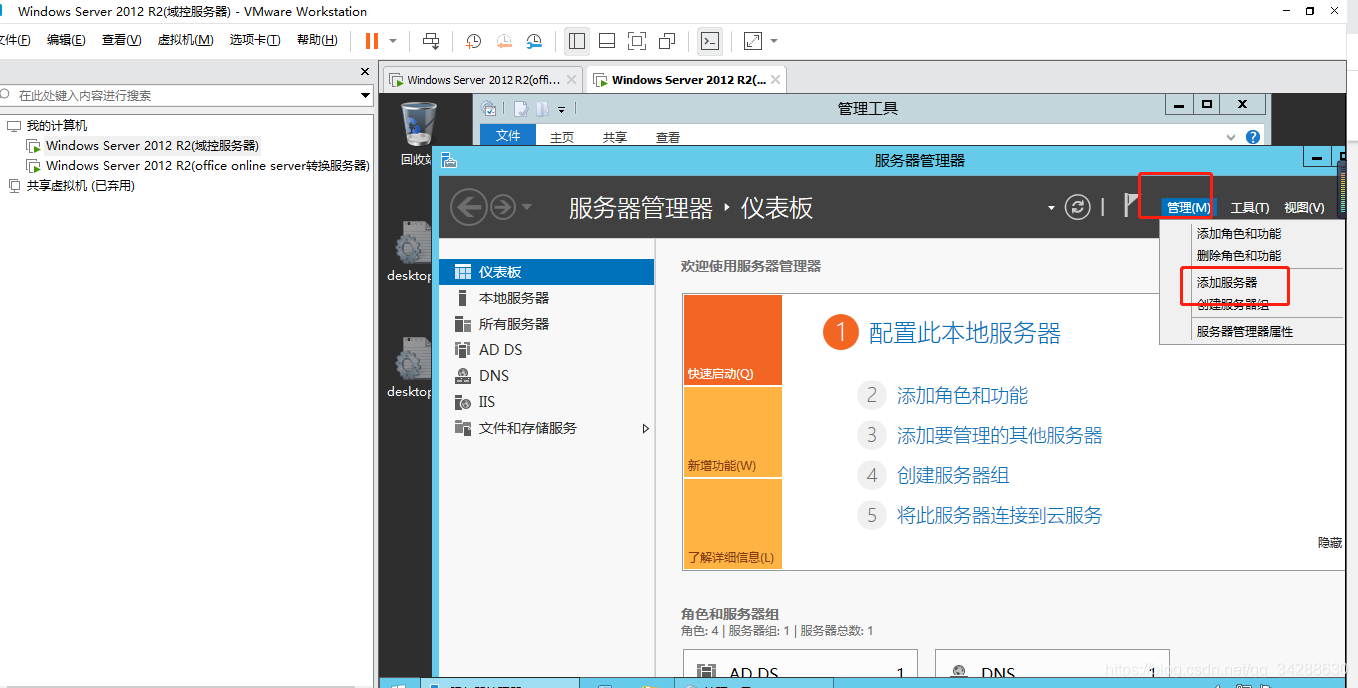The height and width of the screenshot is (688, 1358).
Task: Take a snapshot with clock-plus icon
Action: 474,41
